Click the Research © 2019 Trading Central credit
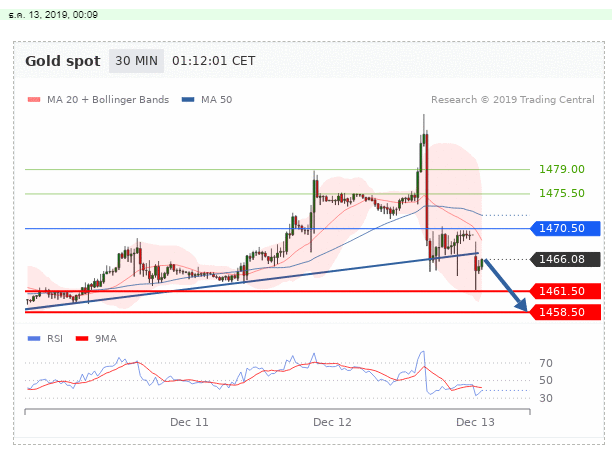The height and width of the screenshot is (455, 612). point(513,100)
